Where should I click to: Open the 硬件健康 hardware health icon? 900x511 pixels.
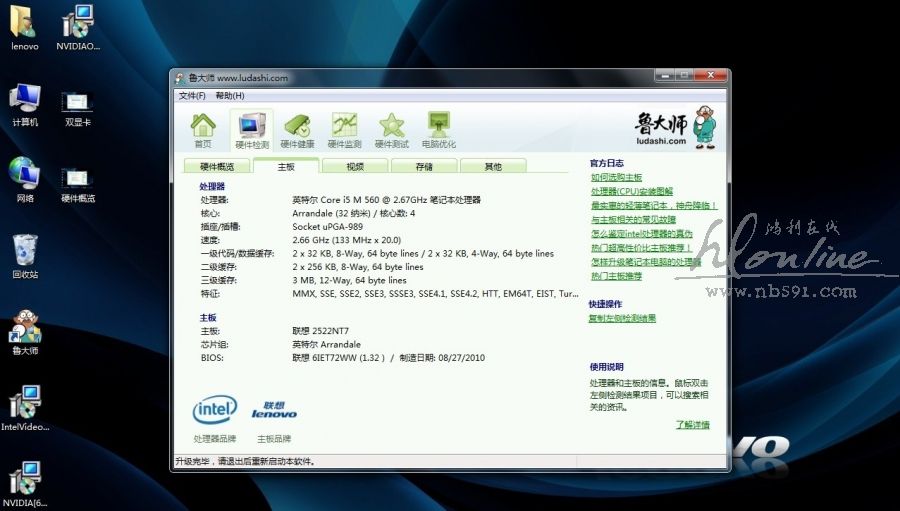coord(297,129)
